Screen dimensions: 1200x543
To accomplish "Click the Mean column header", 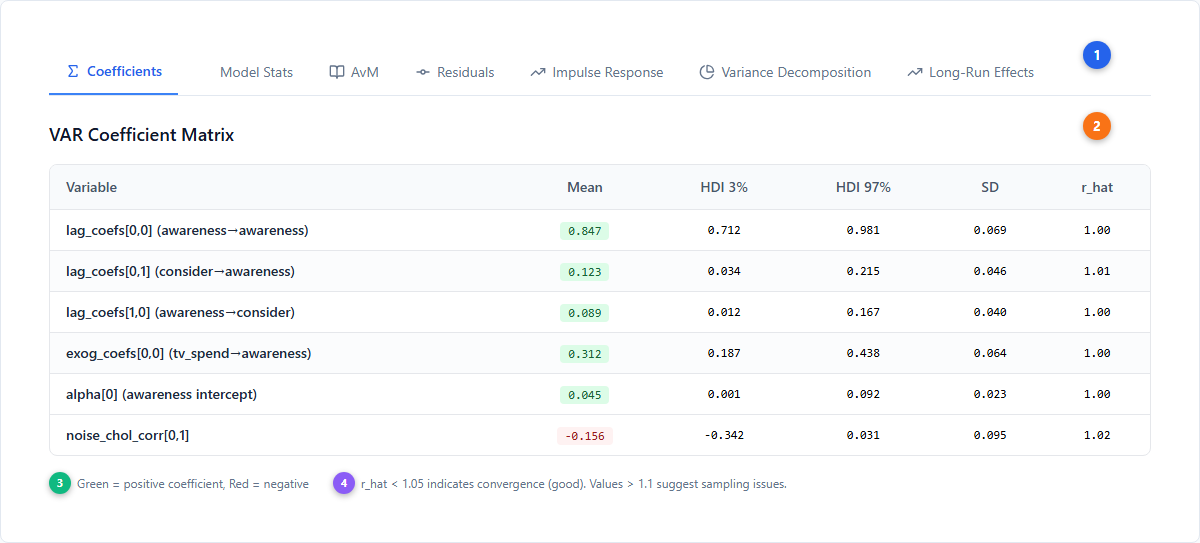I will pos(585,187).
